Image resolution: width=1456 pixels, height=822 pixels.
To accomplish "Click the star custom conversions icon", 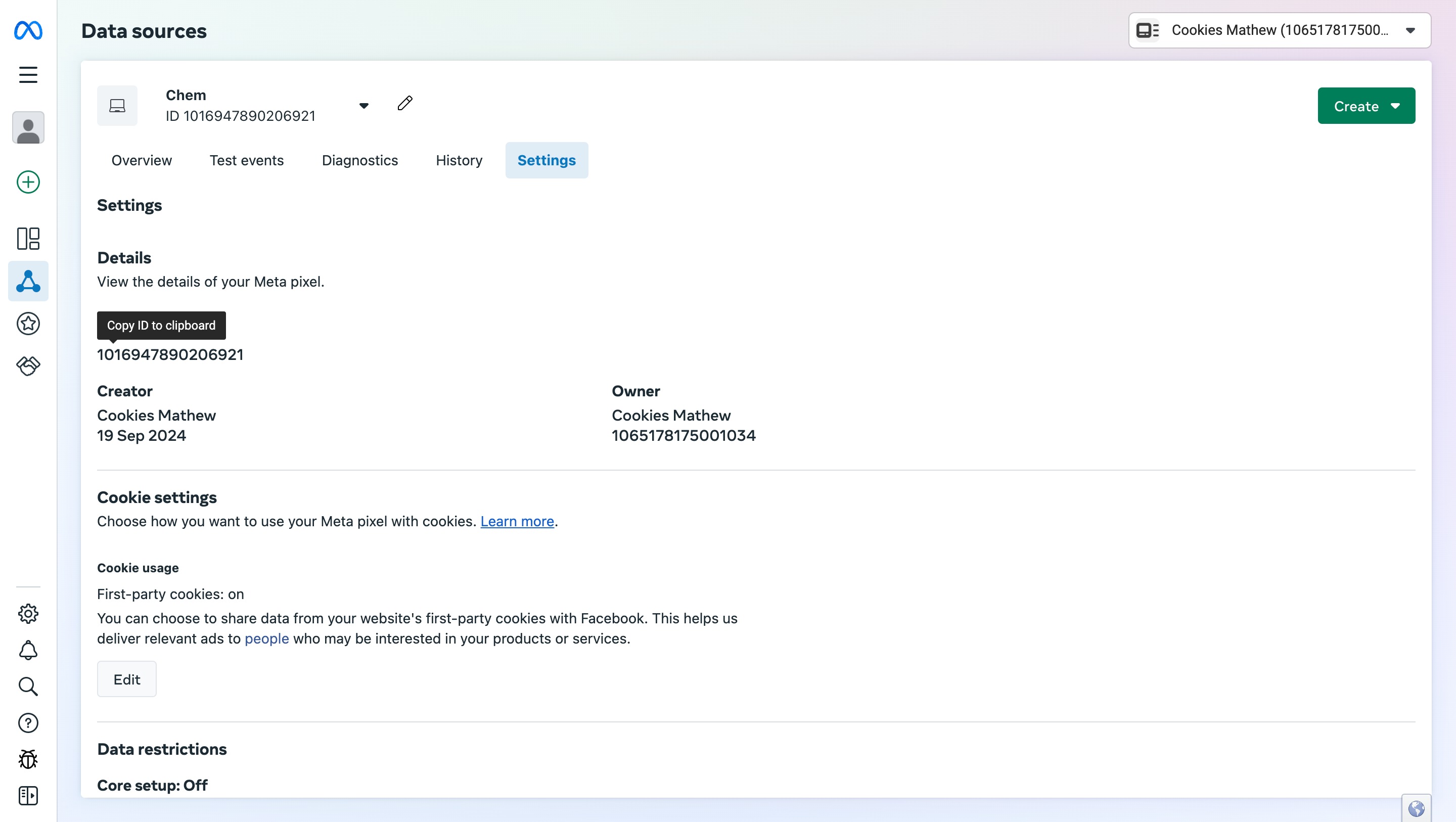I will 28,324.
